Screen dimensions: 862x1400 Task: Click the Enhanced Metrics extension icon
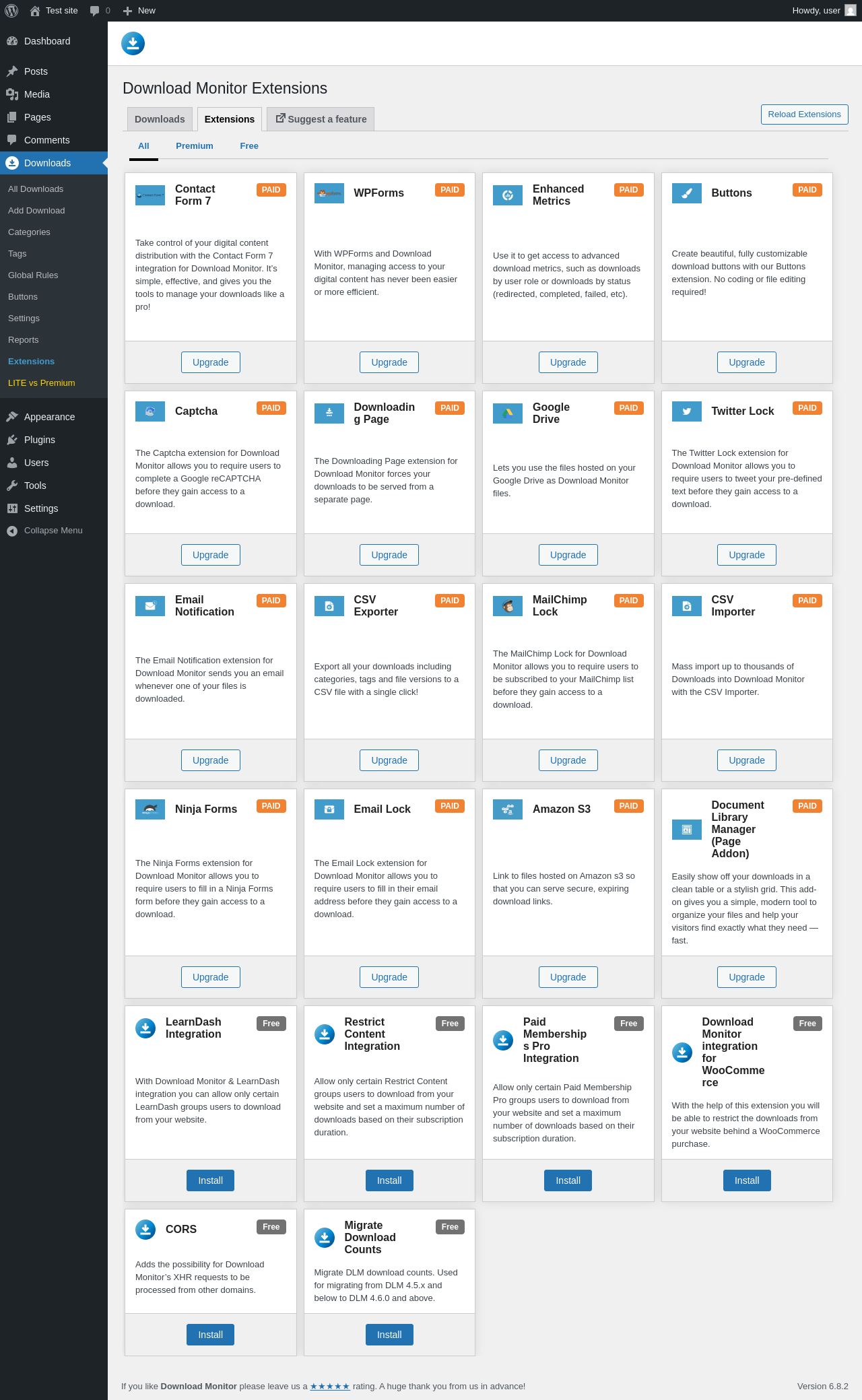(508, 195)
